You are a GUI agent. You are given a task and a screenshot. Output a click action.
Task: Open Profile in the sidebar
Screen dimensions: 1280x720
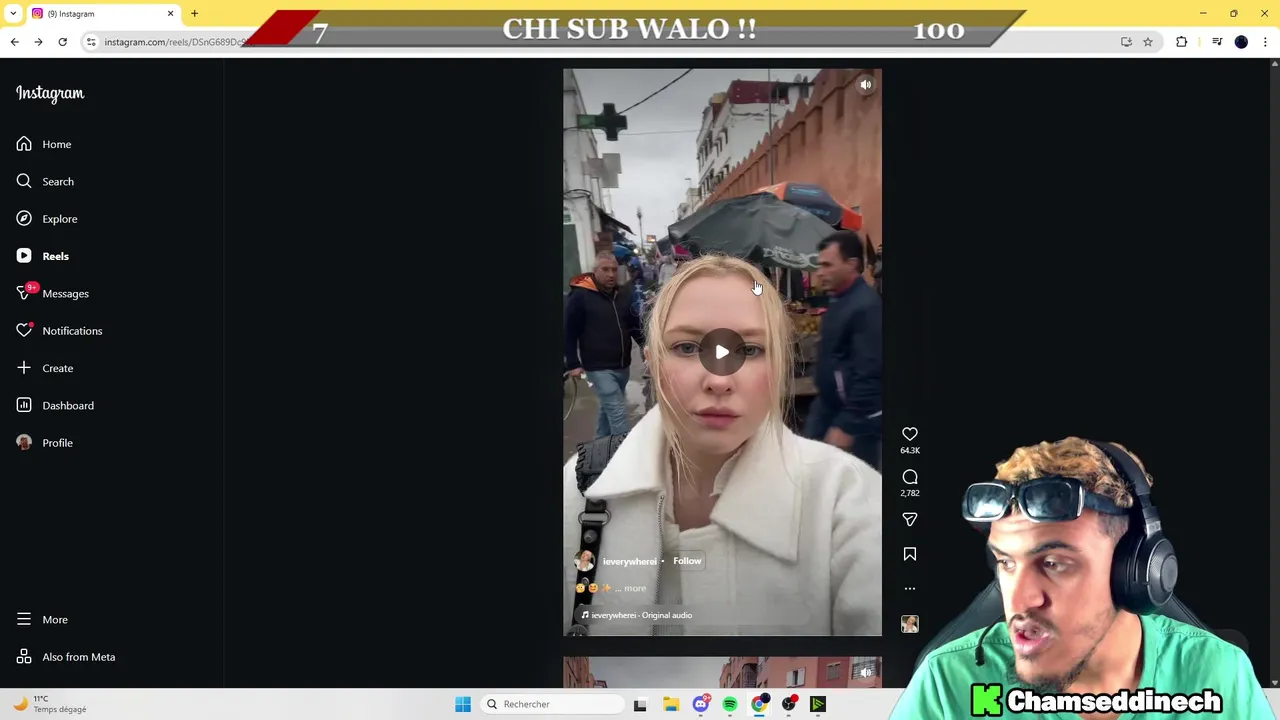coord(45,443)
